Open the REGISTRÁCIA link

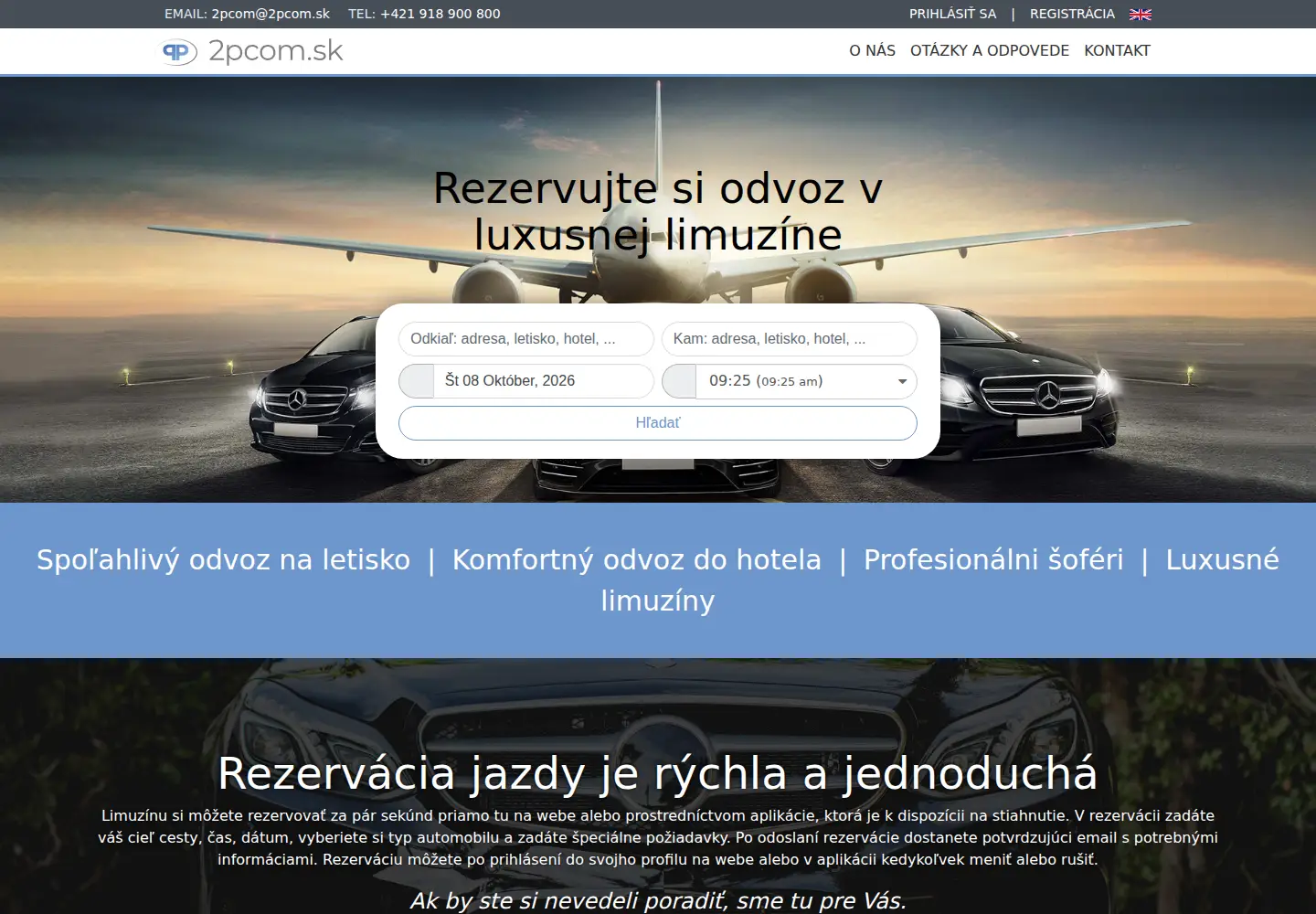[1072, 14]
